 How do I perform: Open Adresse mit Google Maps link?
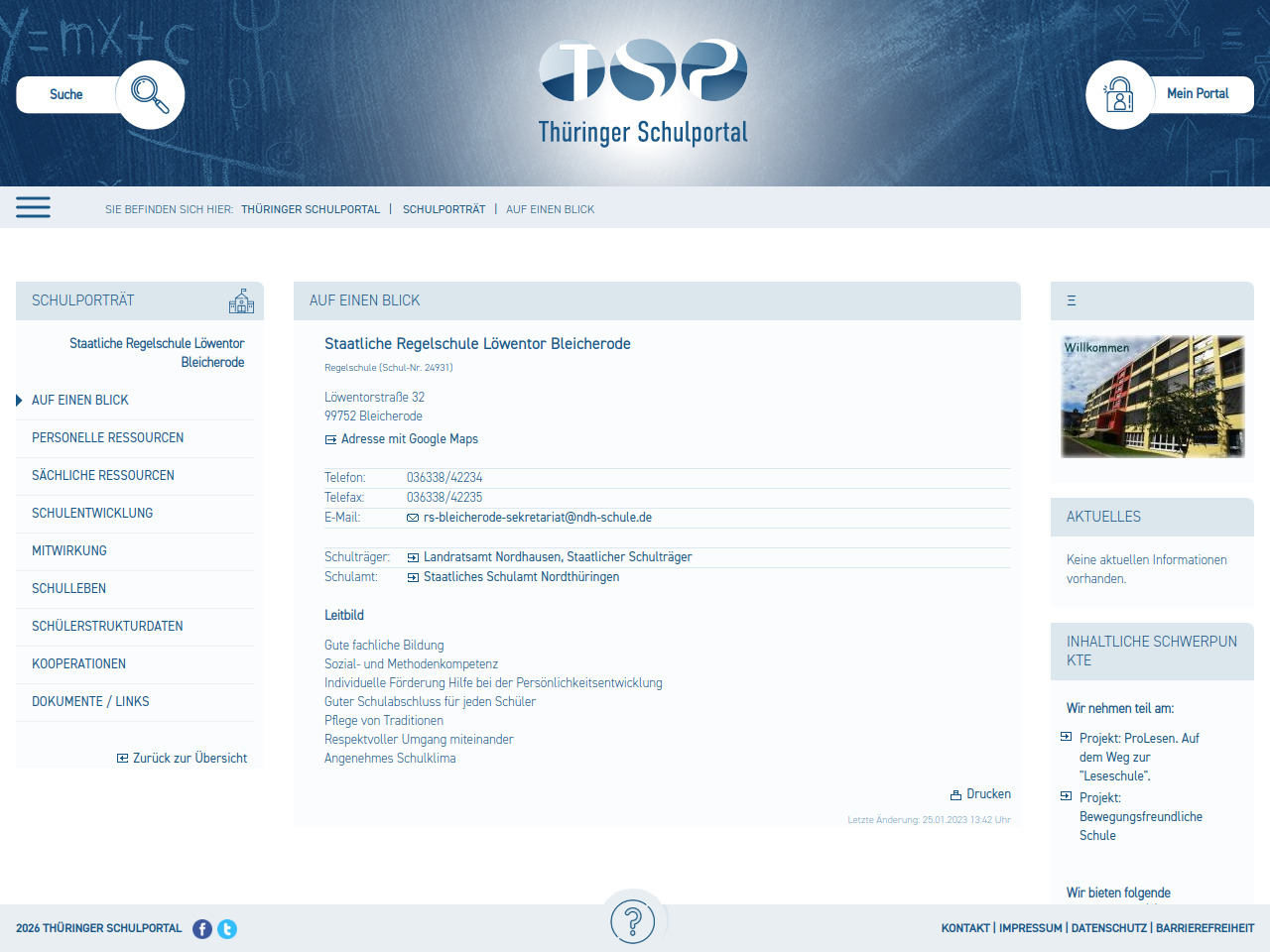(x=409, y=439)
